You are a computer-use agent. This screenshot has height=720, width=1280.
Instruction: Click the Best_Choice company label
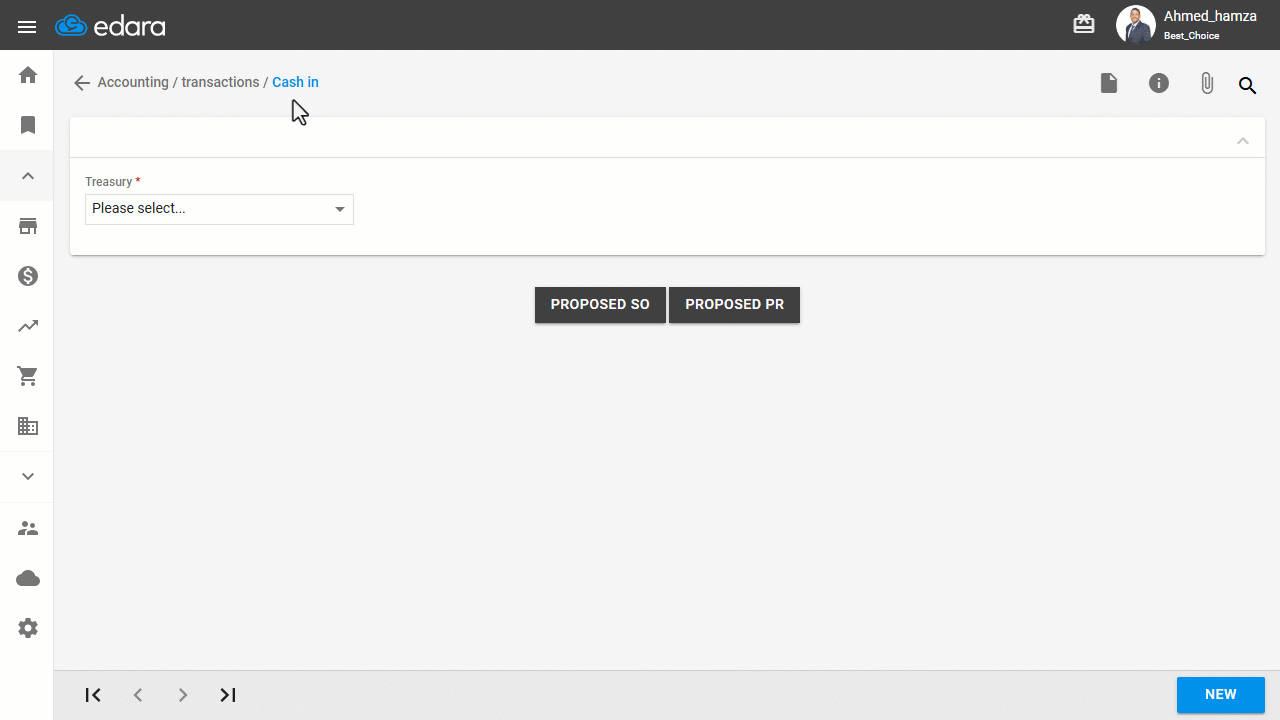point(1191,36)
